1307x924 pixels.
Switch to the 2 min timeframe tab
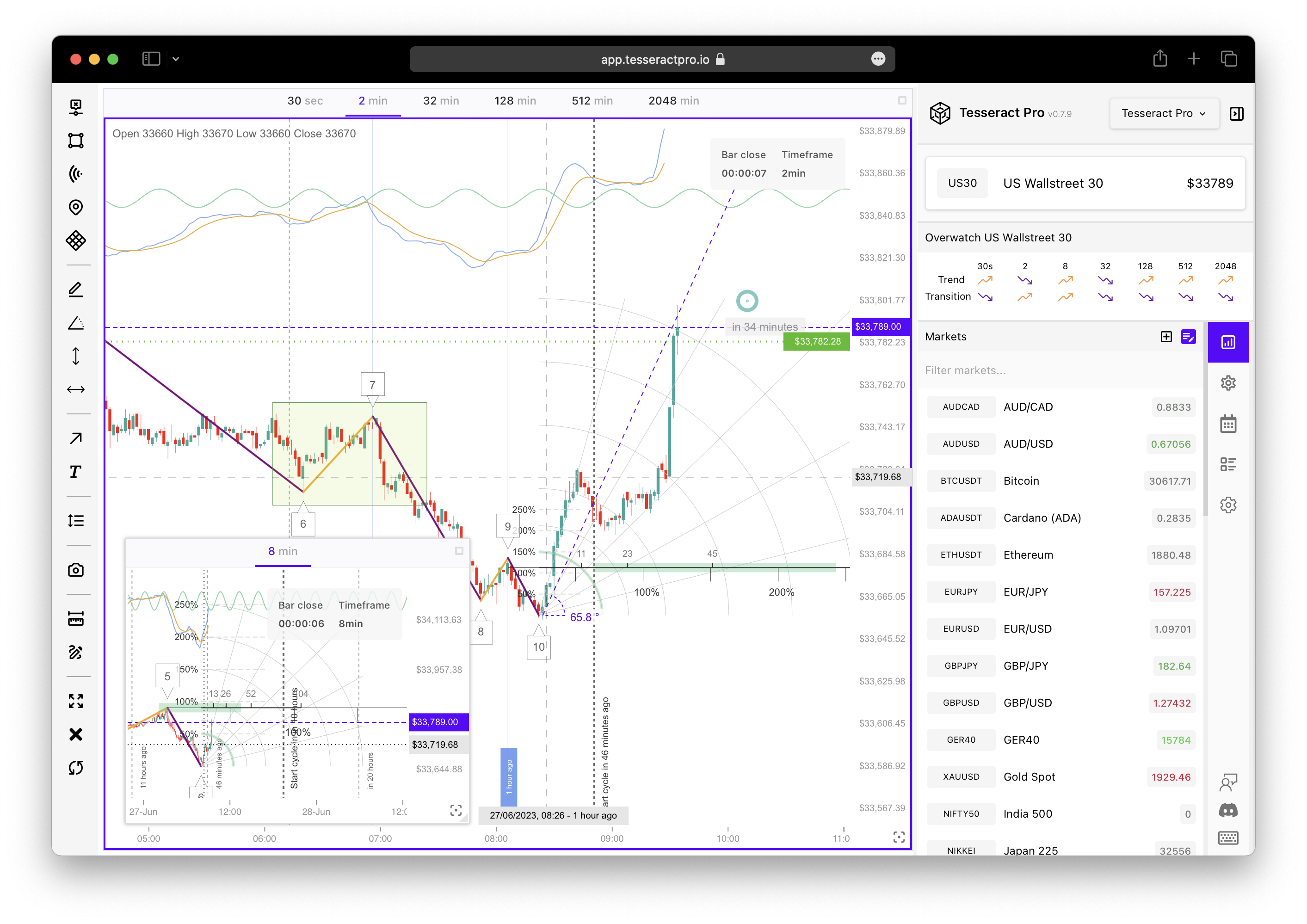tap(373, 101)
